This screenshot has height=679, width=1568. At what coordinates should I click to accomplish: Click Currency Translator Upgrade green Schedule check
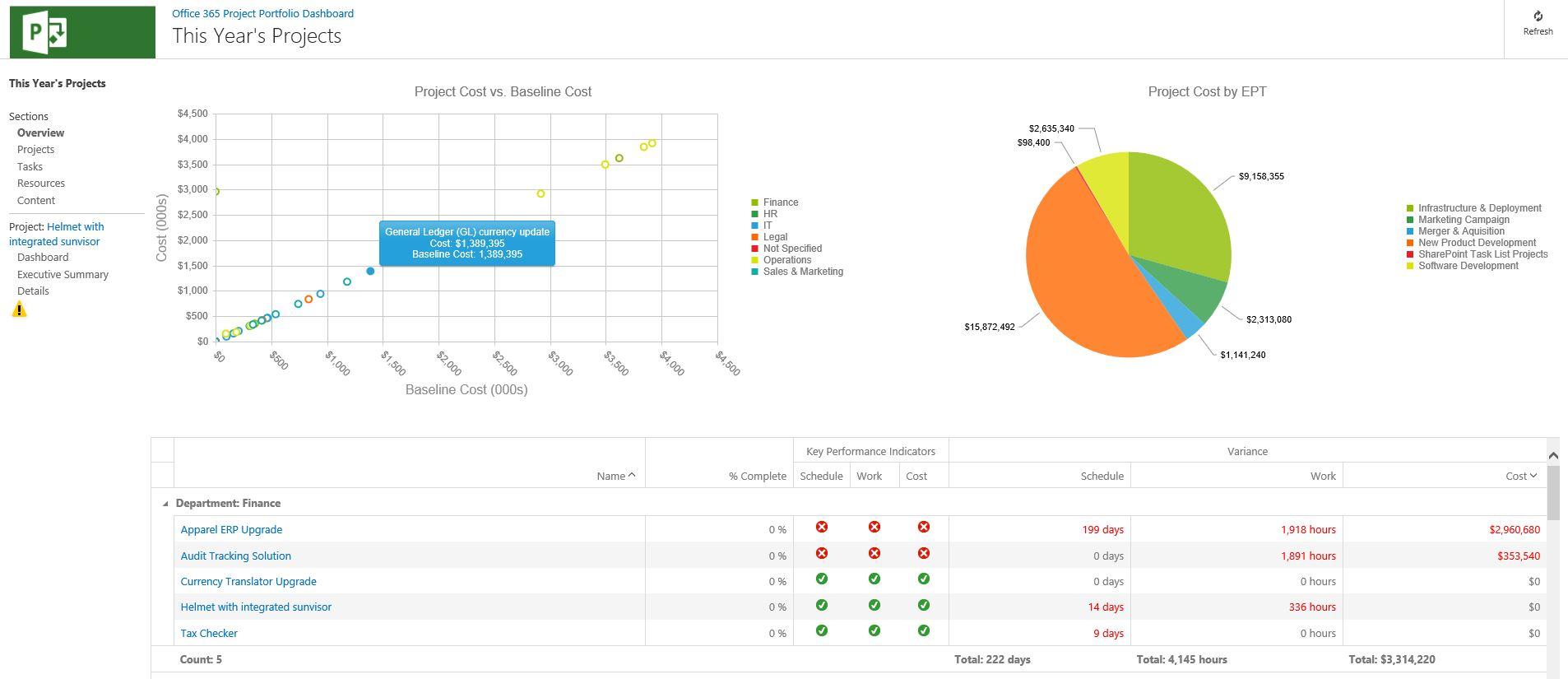pos(821,579)
